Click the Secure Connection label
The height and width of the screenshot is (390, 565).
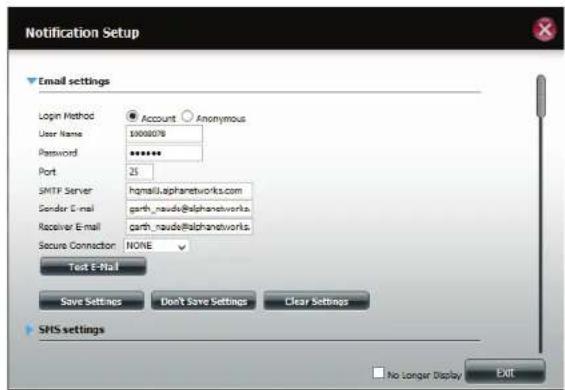click(77, 245)
